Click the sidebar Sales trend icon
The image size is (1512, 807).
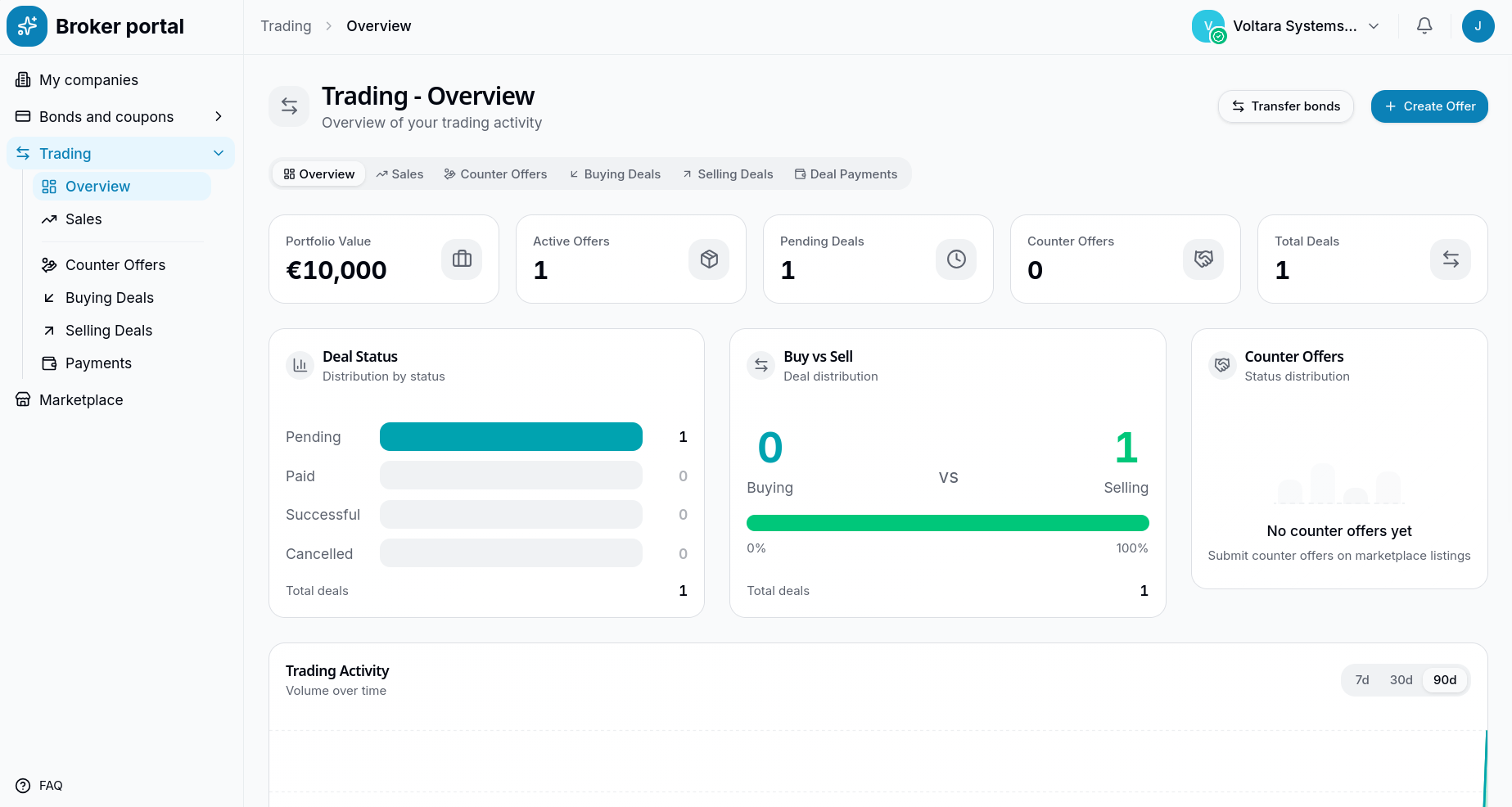(x=49, y=219)
